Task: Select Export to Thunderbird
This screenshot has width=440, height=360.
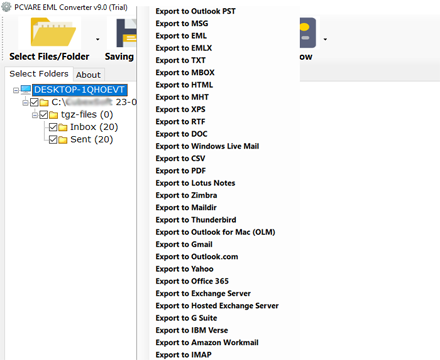Action: point(196,220)
